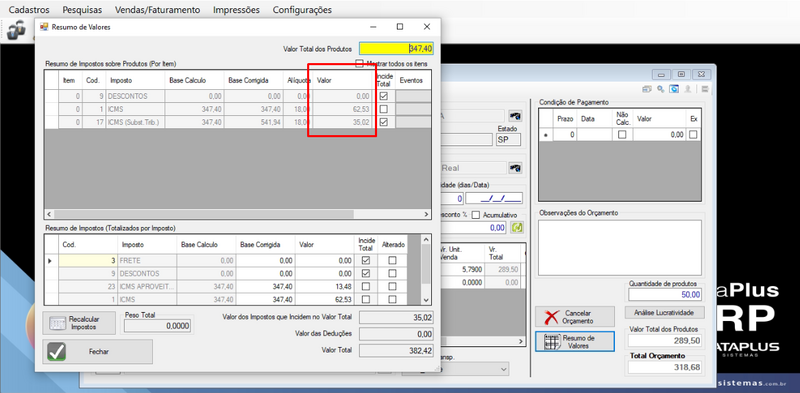
Task: Click the Resumo de Valores button in budget window
Action: [x=575, y=341]
